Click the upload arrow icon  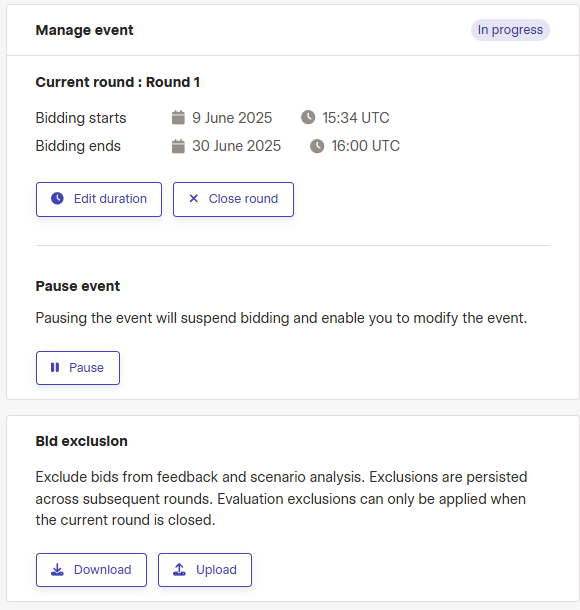click(179, 570)
